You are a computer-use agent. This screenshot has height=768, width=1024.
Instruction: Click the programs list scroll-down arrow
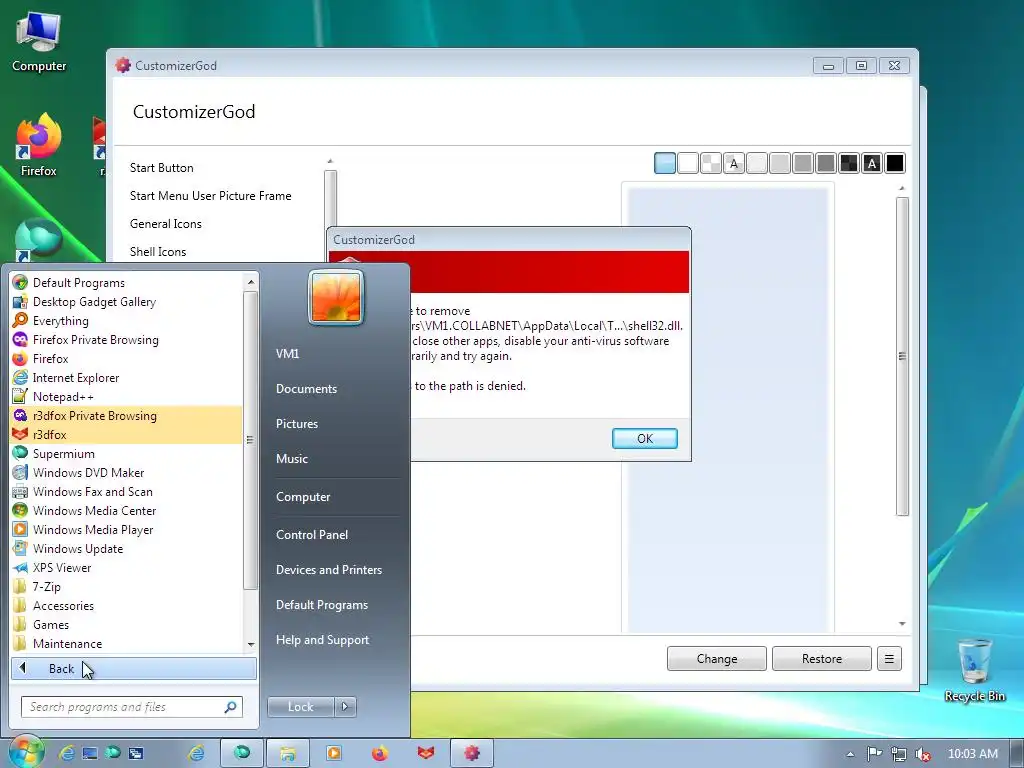click(251, 645)
